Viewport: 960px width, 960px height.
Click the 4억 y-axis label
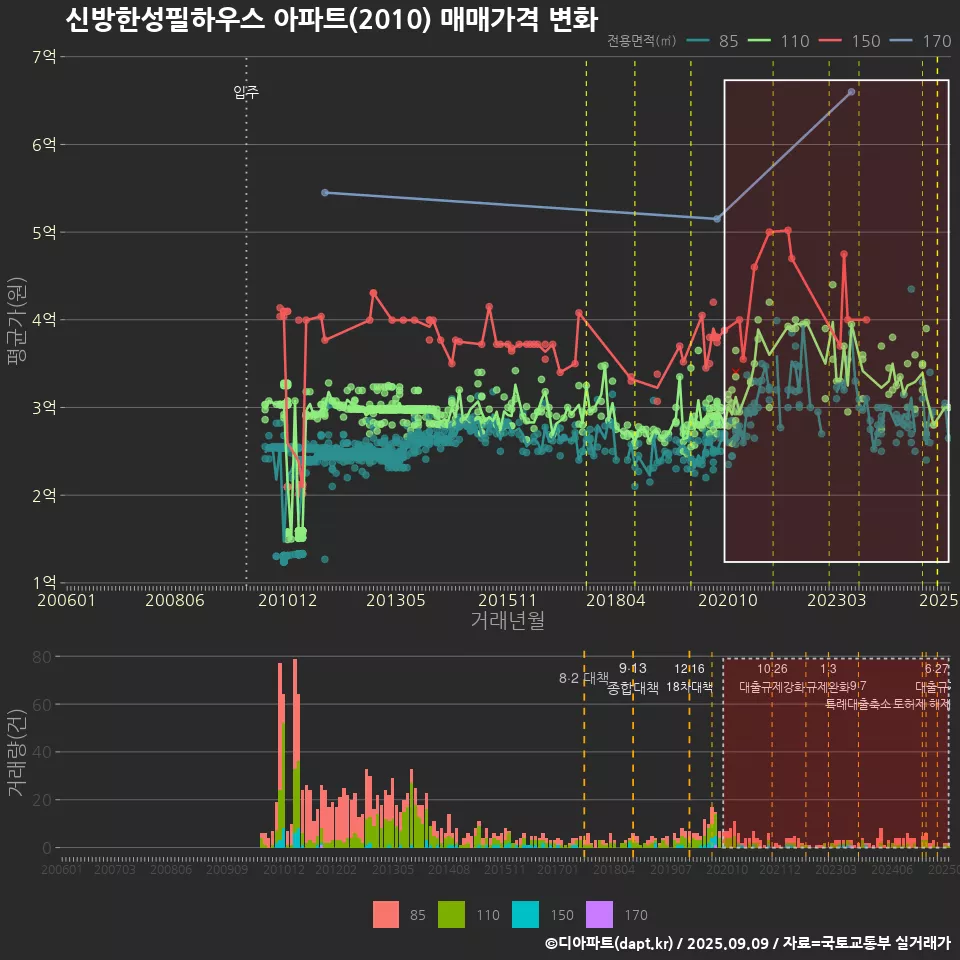pyautogui.click(x=44, y=320)
